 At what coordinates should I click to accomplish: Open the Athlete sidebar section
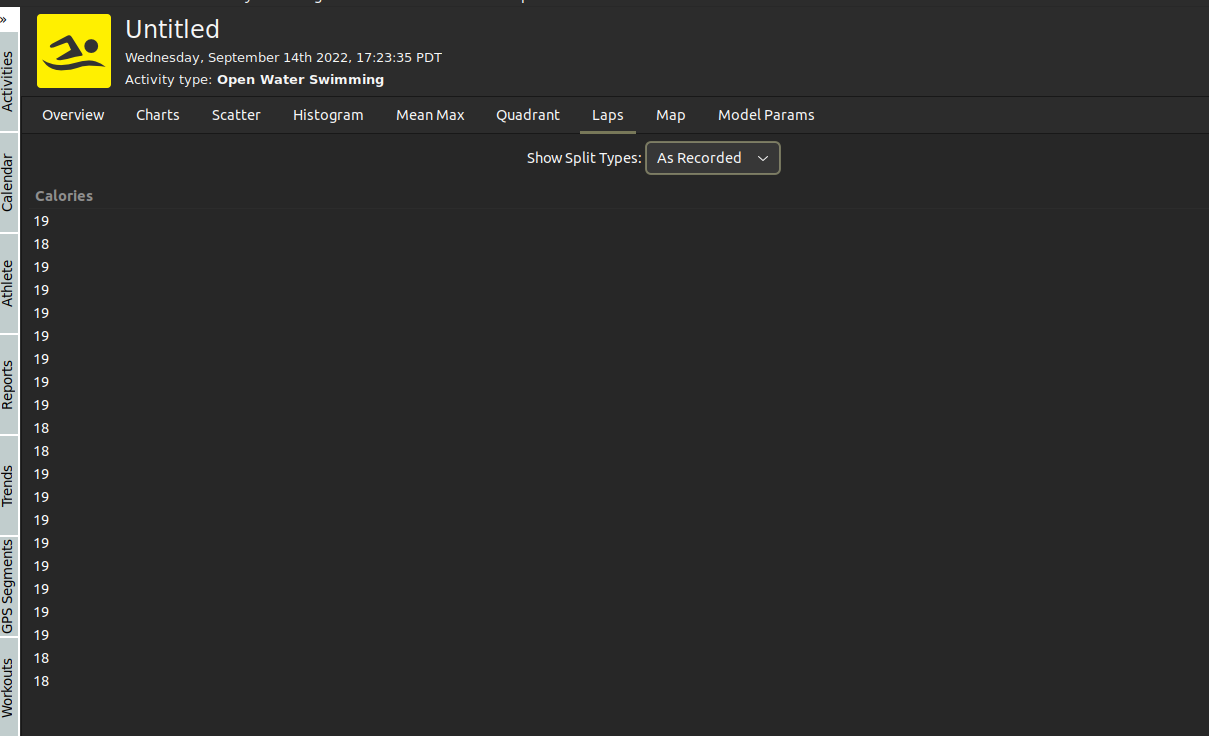click(x=8, y=283)
